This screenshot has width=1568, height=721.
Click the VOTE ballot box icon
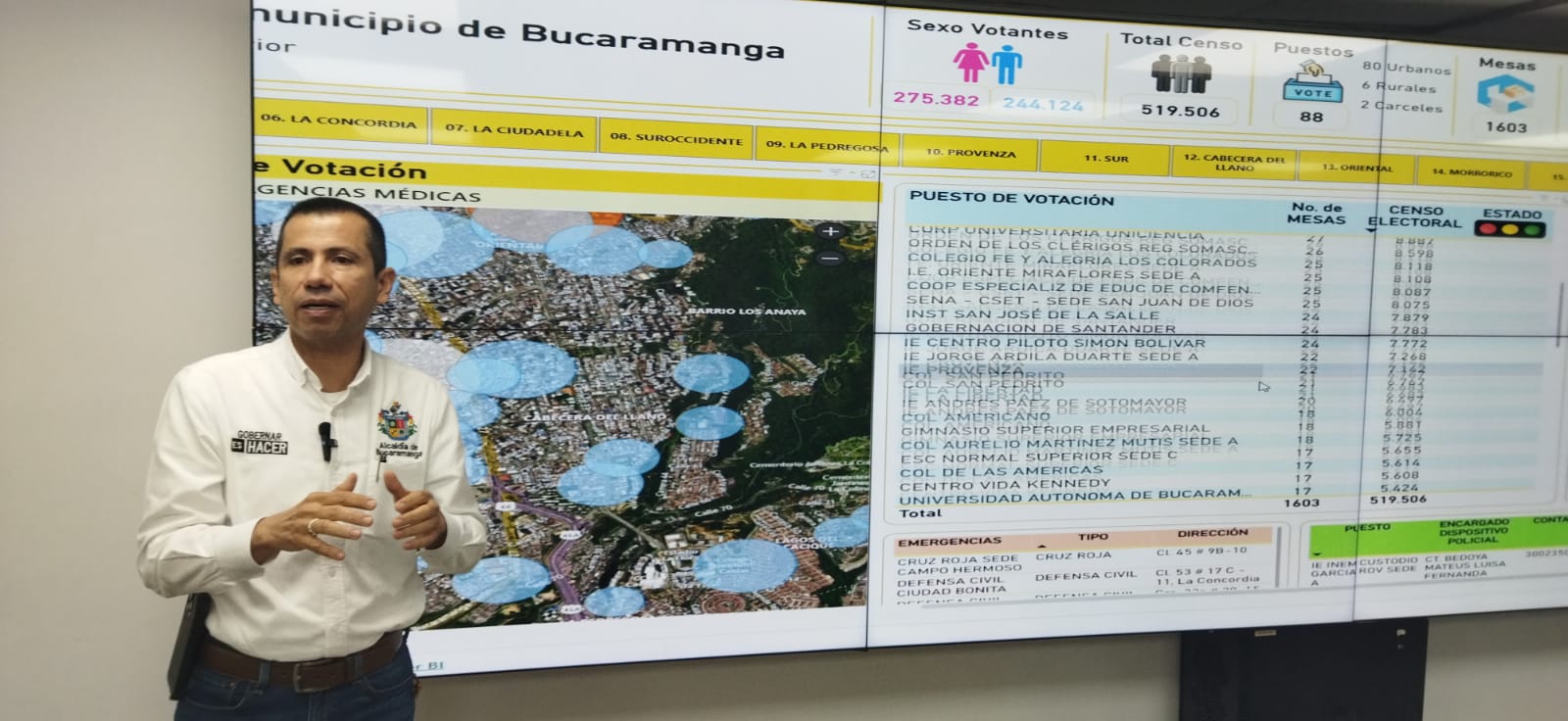tap(1312, 82)
